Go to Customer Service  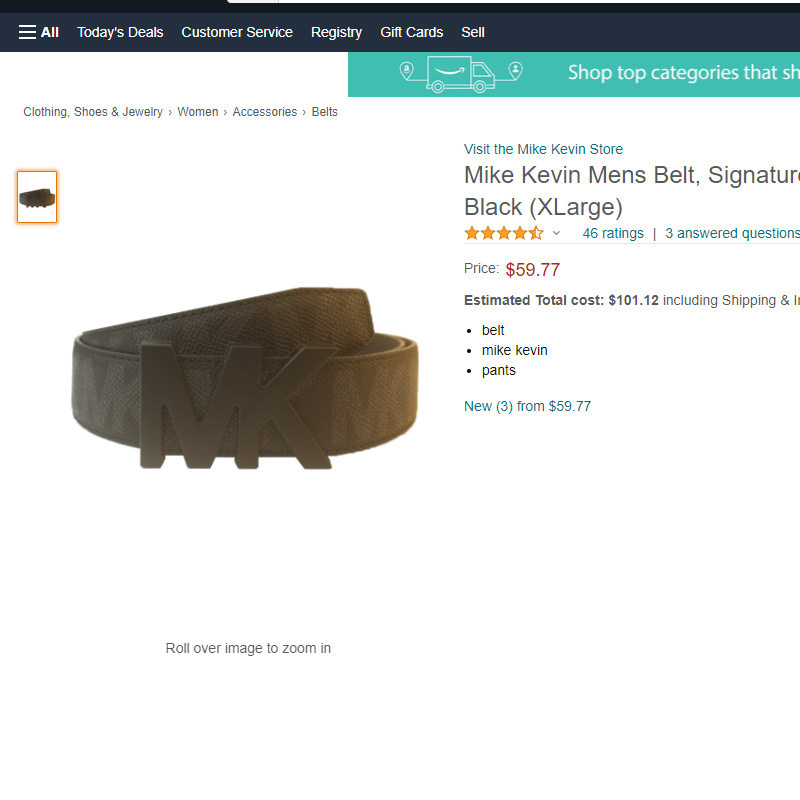[237, 32]
